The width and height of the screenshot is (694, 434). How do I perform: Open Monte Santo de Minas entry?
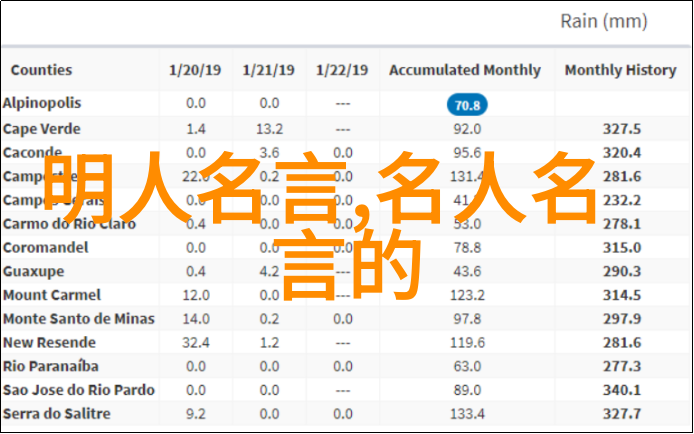(x=79, y=319)
